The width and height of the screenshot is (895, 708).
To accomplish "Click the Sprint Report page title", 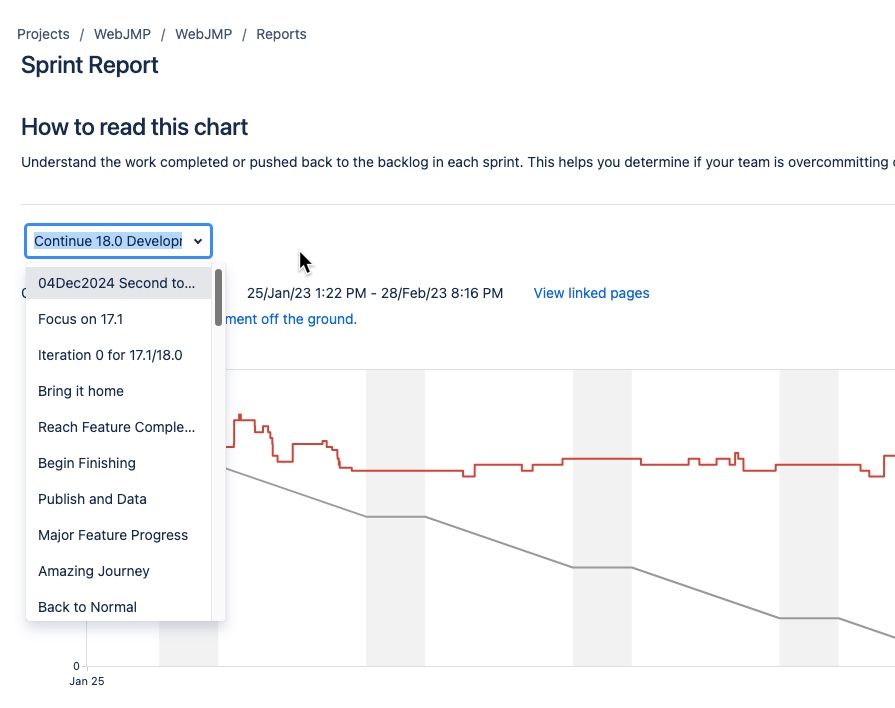I will (x=89, y=64).
